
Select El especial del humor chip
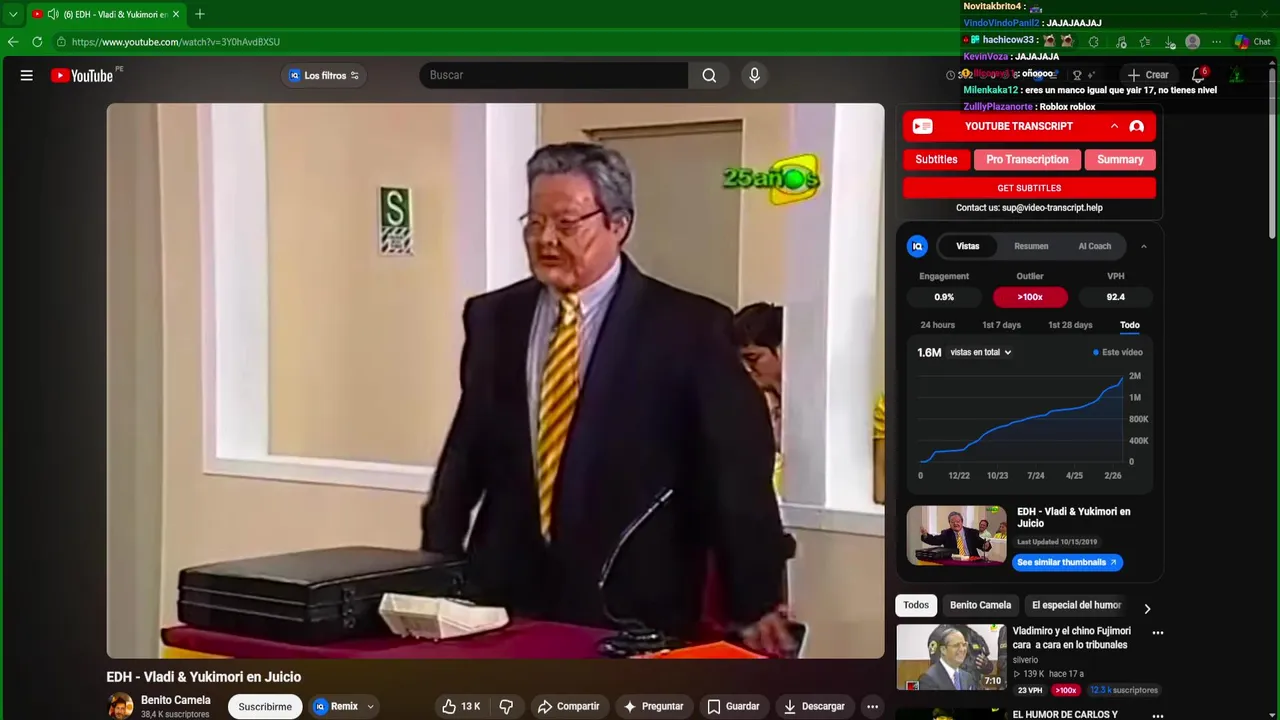(x=1076, y=605)
